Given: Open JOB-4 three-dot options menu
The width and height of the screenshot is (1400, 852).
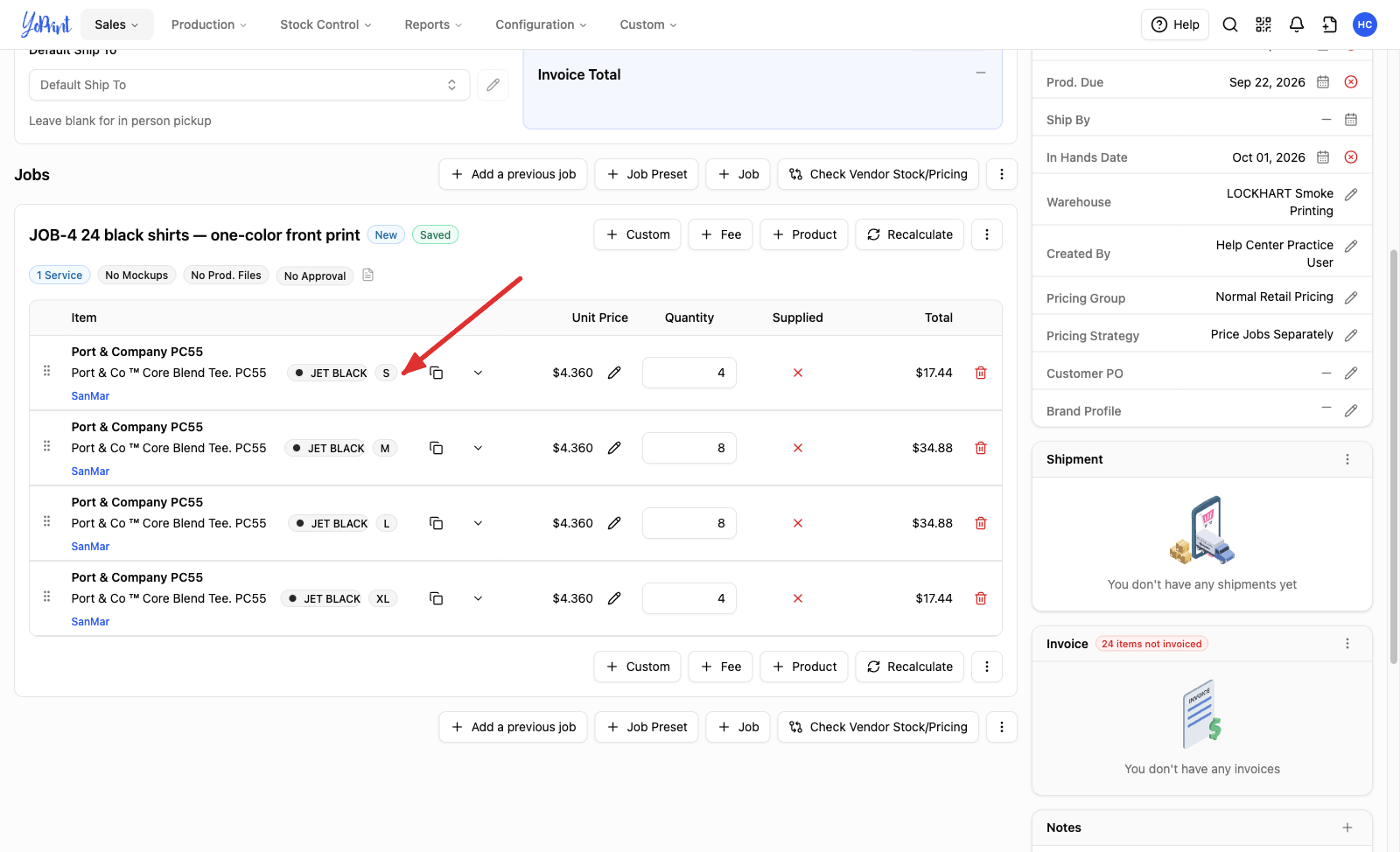Looking at the screenshot, I should click(987, 234).
